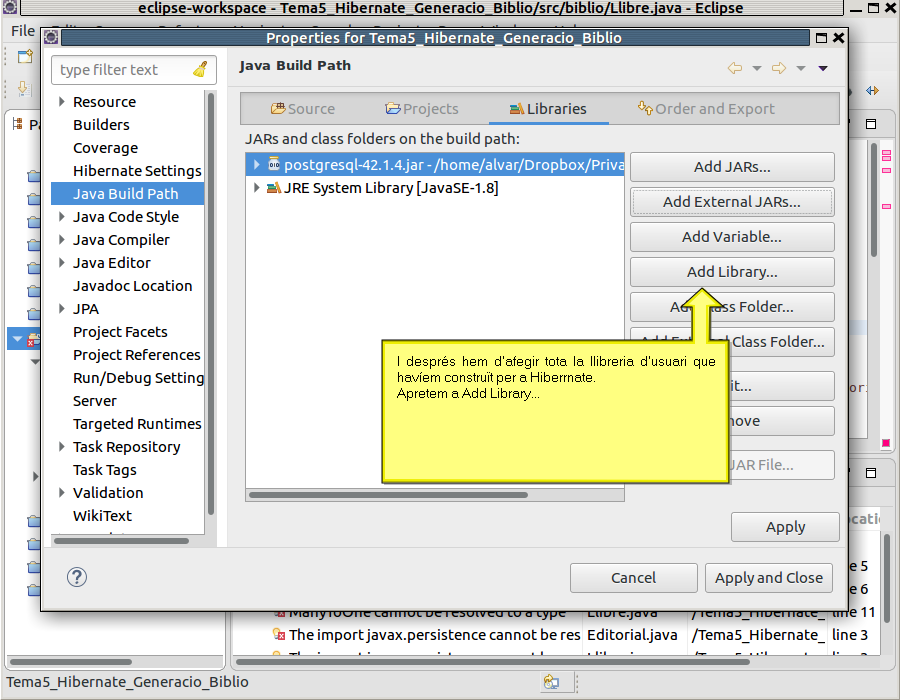Select Hibernate Settings item
900x700 pixels.
coord(137,170)
